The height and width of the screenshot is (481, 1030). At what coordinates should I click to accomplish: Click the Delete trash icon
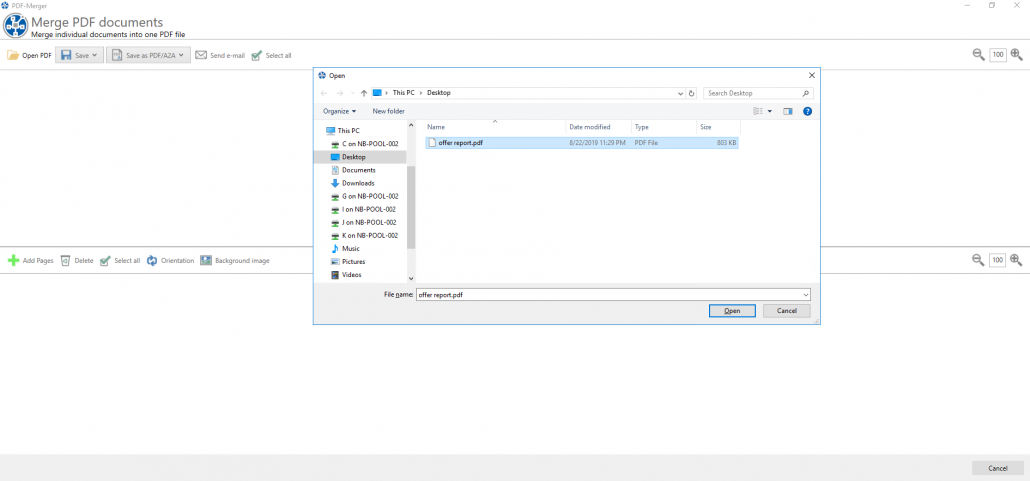[65, 261]
